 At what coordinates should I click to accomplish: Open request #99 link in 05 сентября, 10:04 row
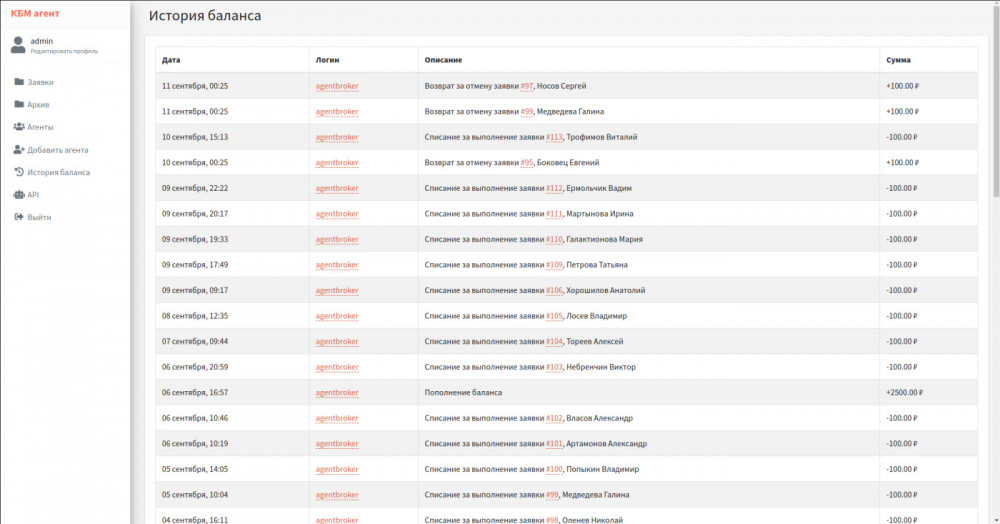(552, 495)
